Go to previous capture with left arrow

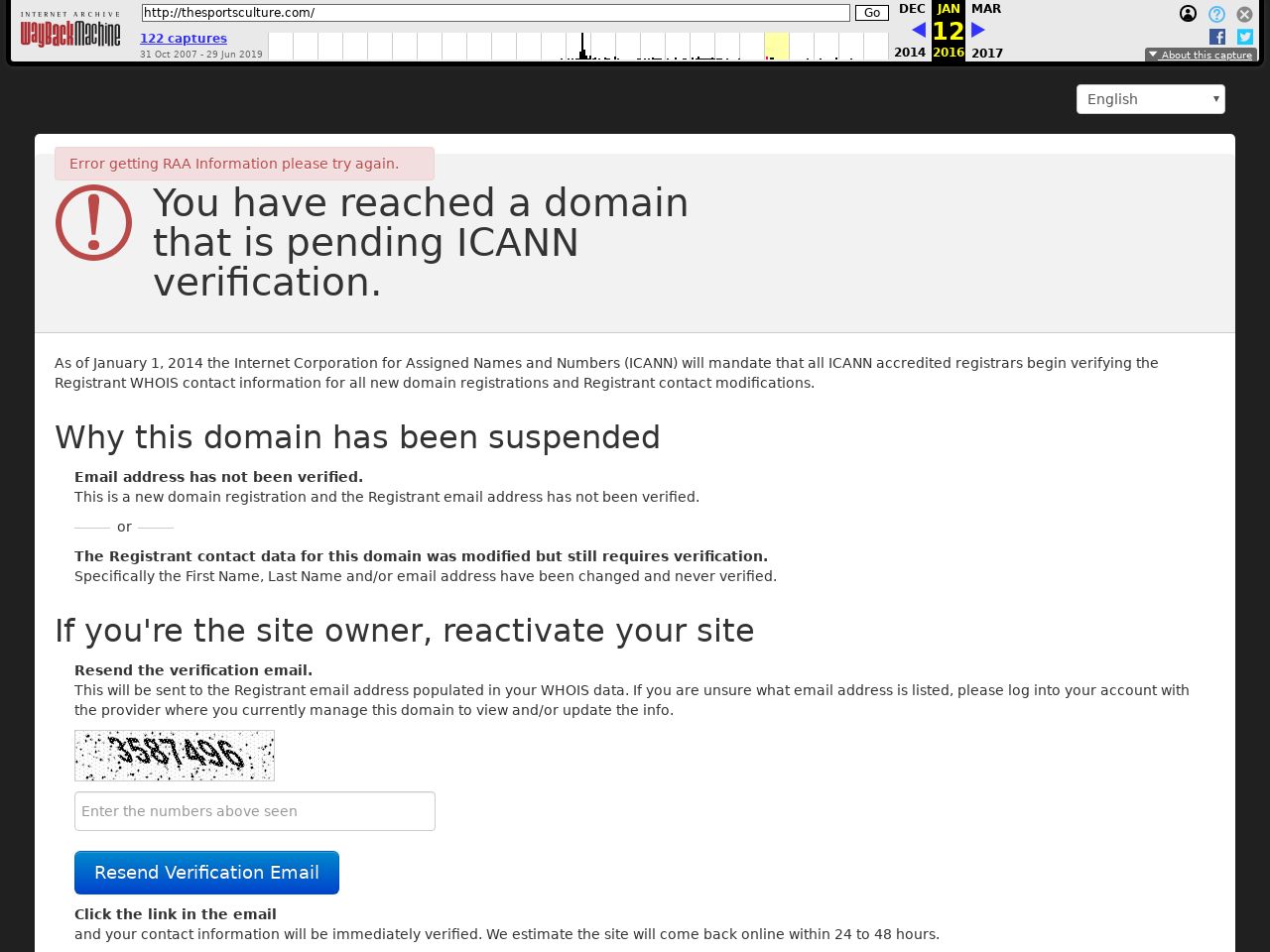pyautogui.click(x=919, y=30)
